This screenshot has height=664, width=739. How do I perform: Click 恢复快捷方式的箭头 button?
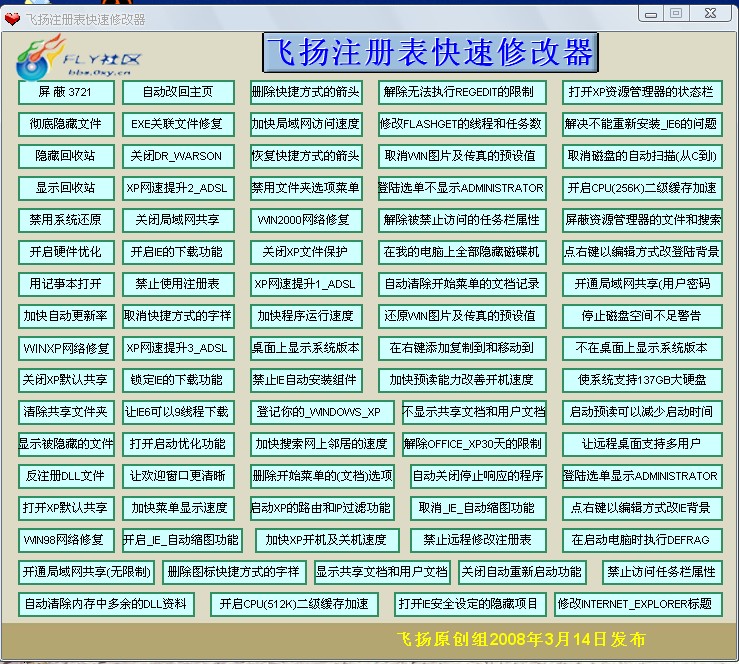pyautogui.click(x=306, y=156)
